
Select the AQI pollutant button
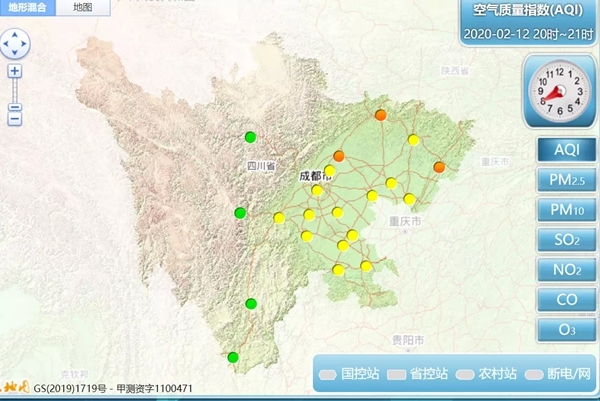pos(566,150)
